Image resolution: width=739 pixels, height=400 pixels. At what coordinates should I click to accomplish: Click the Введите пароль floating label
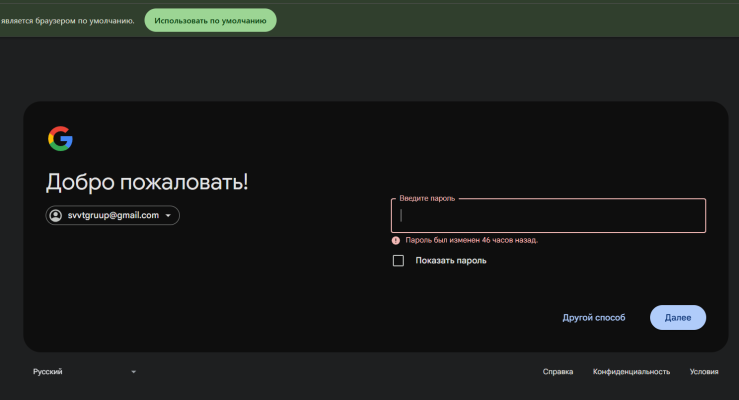427,198
